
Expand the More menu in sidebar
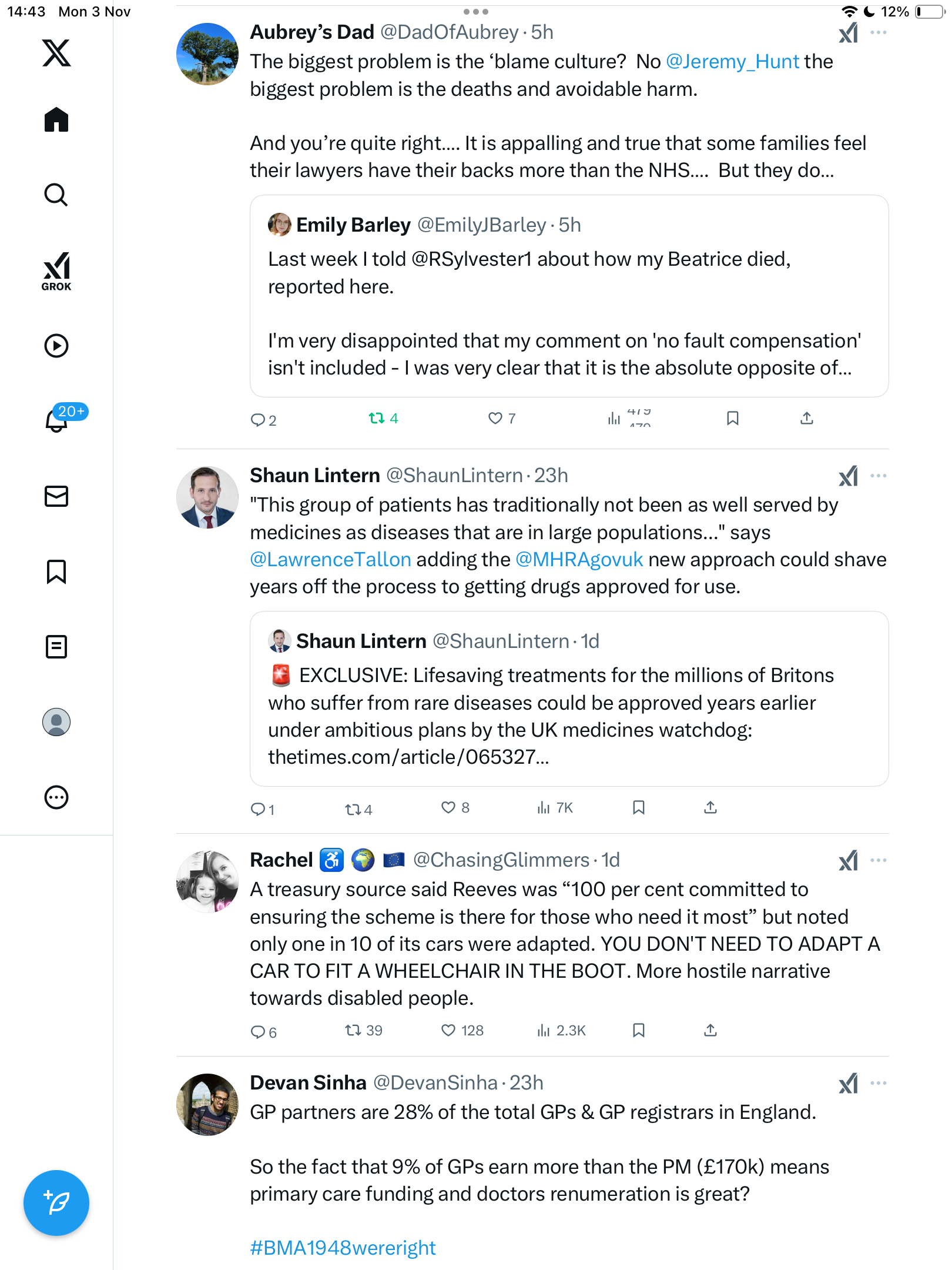(x=56, y=797)
